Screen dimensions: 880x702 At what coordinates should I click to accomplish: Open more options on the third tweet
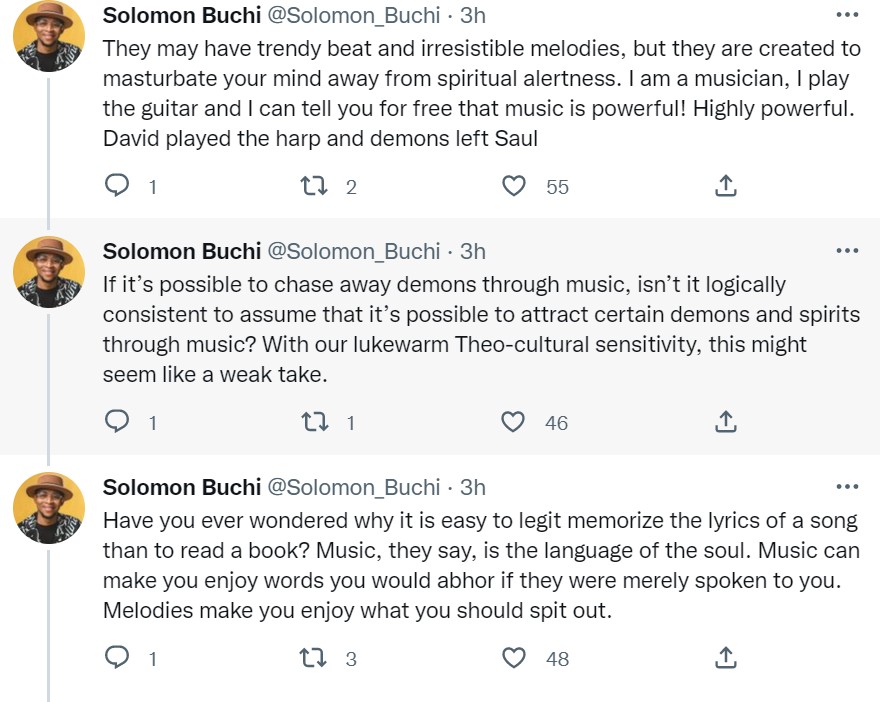(846, 487)
